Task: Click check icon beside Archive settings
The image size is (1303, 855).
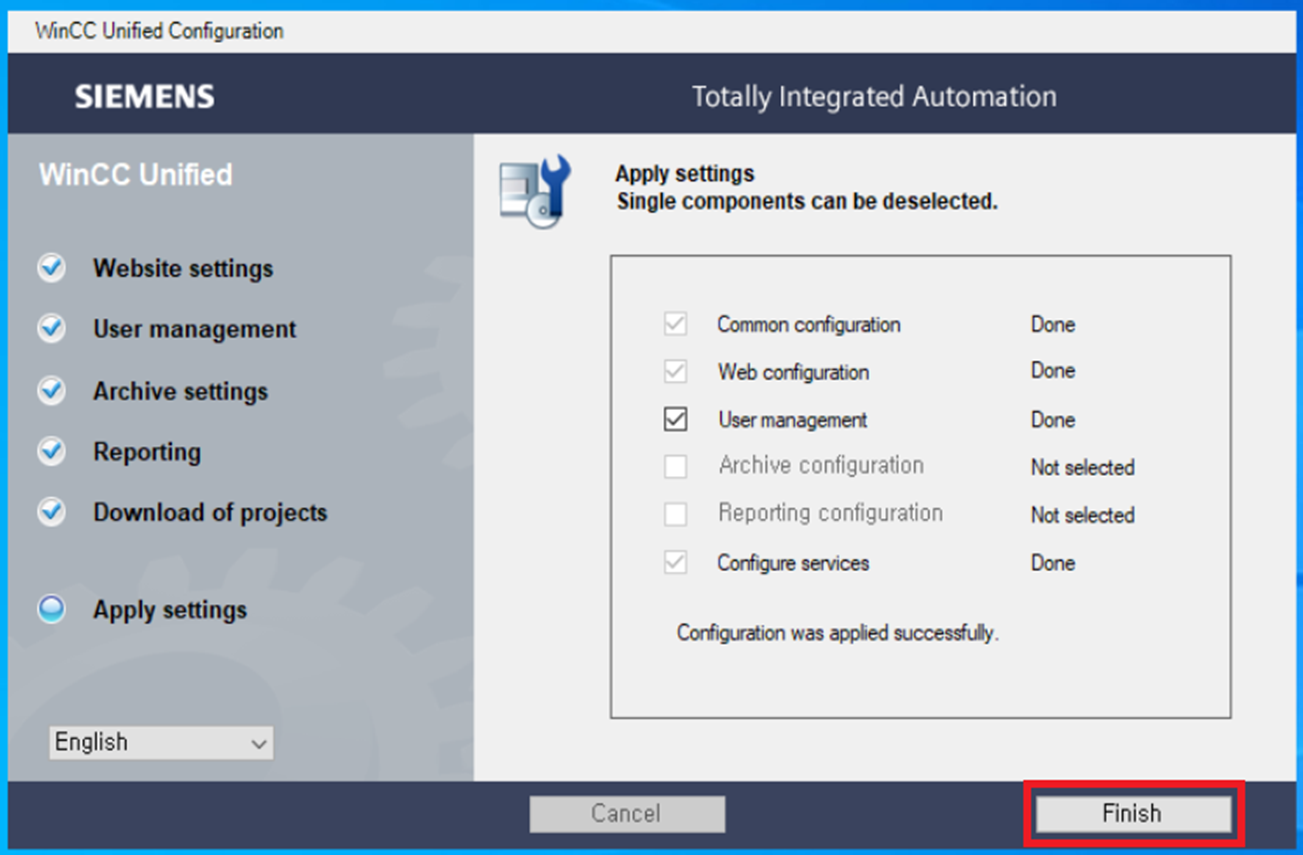Action: pyautogui.click(x=52, y=390)
